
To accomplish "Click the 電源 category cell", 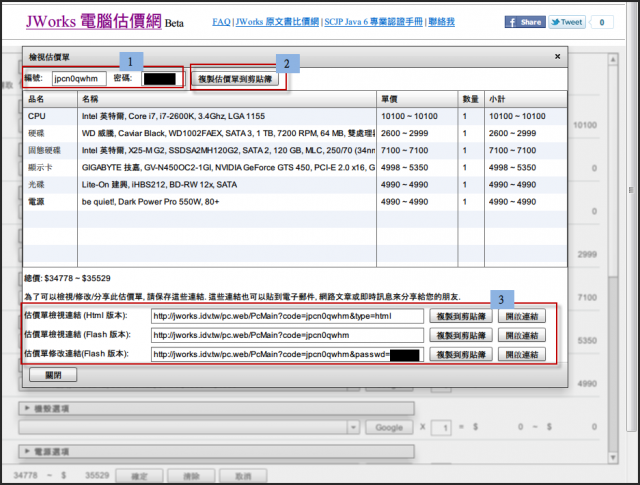I will [x=50, y=202].
